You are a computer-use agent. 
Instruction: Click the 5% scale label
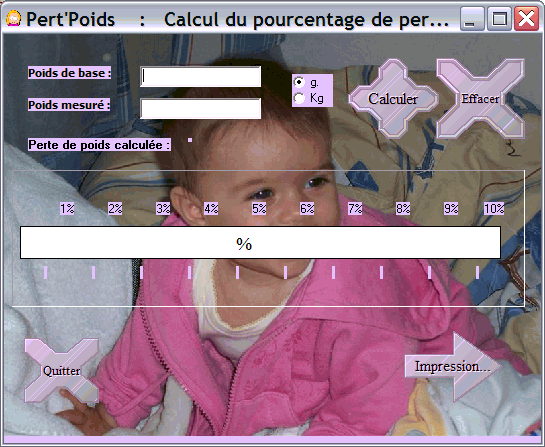coord(259,209)
